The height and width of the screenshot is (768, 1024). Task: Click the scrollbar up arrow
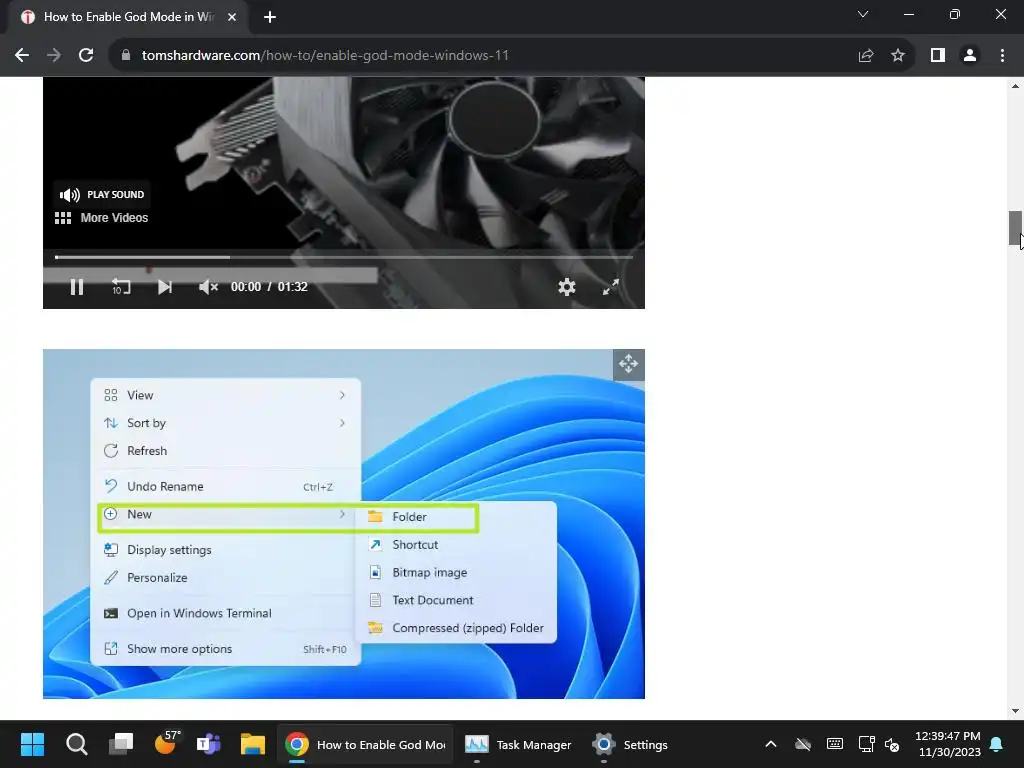coord(1015,86)
